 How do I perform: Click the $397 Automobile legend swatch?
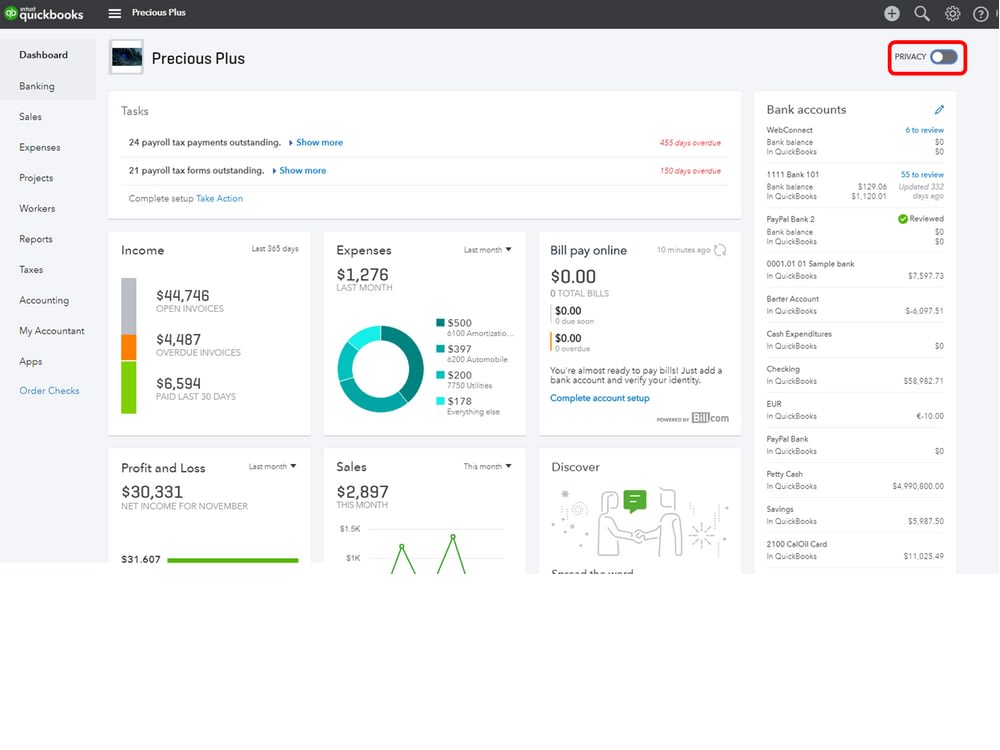tap(440, 349)
